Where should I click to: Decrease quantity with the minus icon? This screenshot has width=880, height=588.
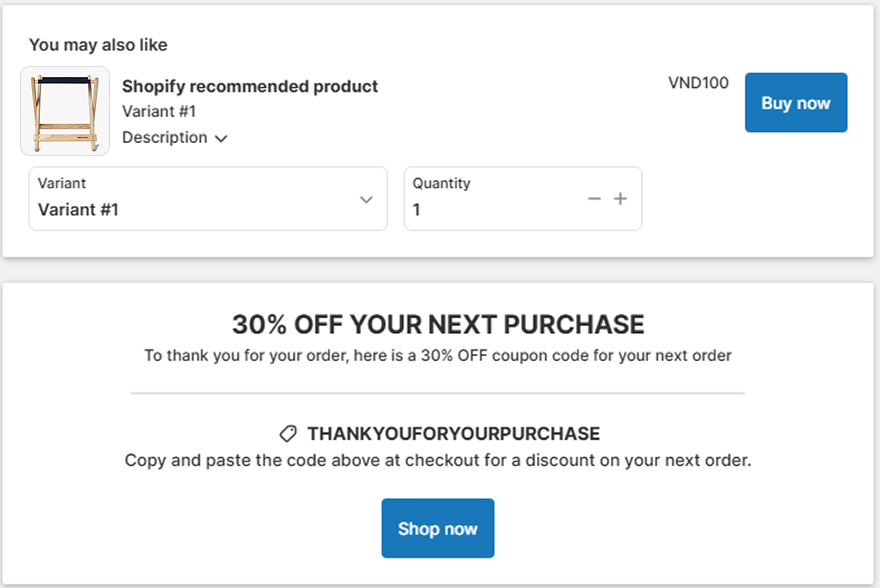coord(594,199)
